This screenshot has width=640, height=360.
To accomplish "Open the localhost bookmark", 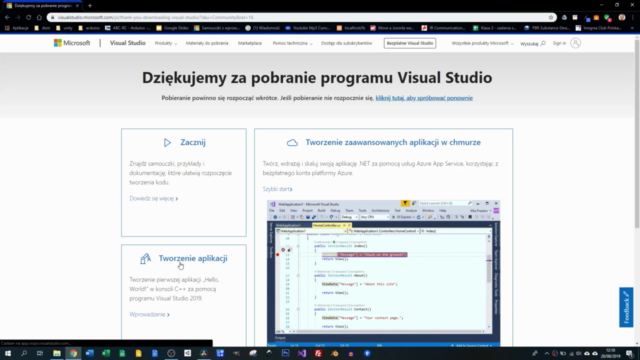I will (351, 28).
